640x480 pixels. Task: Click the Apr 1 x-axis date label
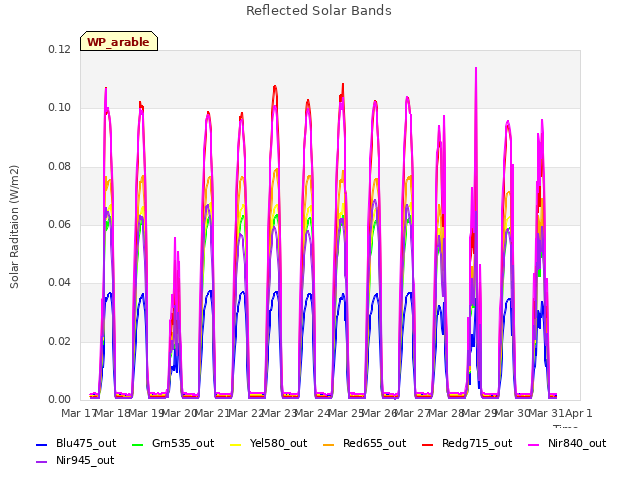pyautogui.click(x=579, y=413)
